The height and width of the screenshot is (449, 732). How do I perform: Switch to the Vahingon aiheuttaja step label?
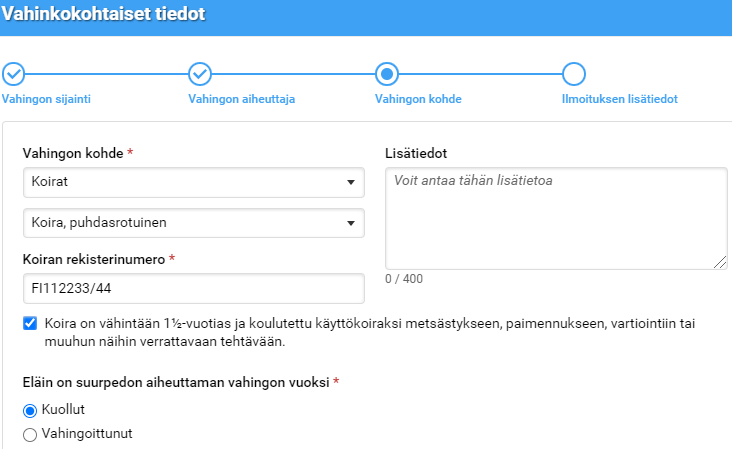(x=241, y=99)
